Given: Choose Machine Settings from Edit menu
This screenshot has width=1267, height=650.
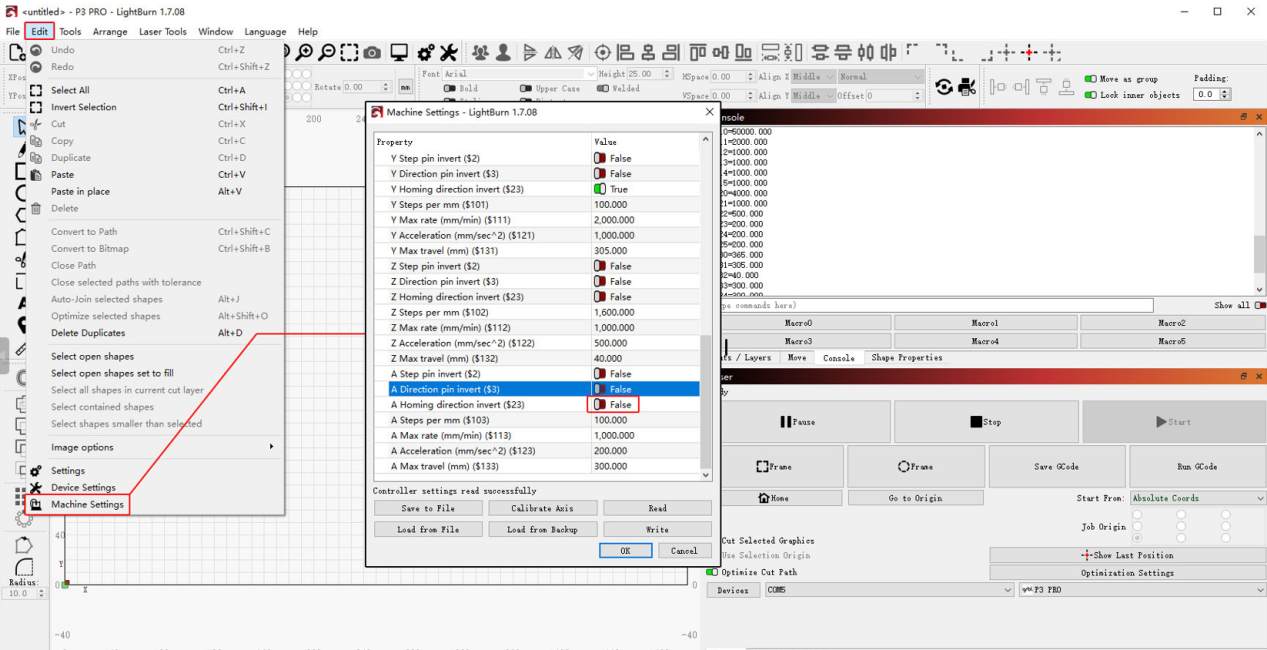Looking at the screenshot, I should pos(87,505).
